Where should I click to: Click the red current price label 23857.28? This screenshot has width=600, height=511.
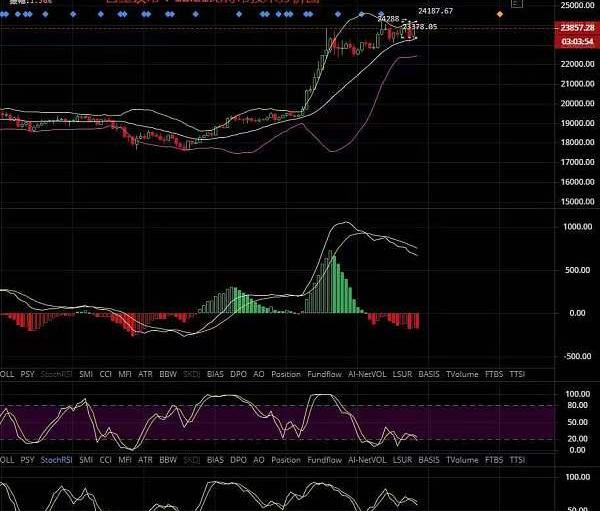pyautogui.click(x=572, y=29)
